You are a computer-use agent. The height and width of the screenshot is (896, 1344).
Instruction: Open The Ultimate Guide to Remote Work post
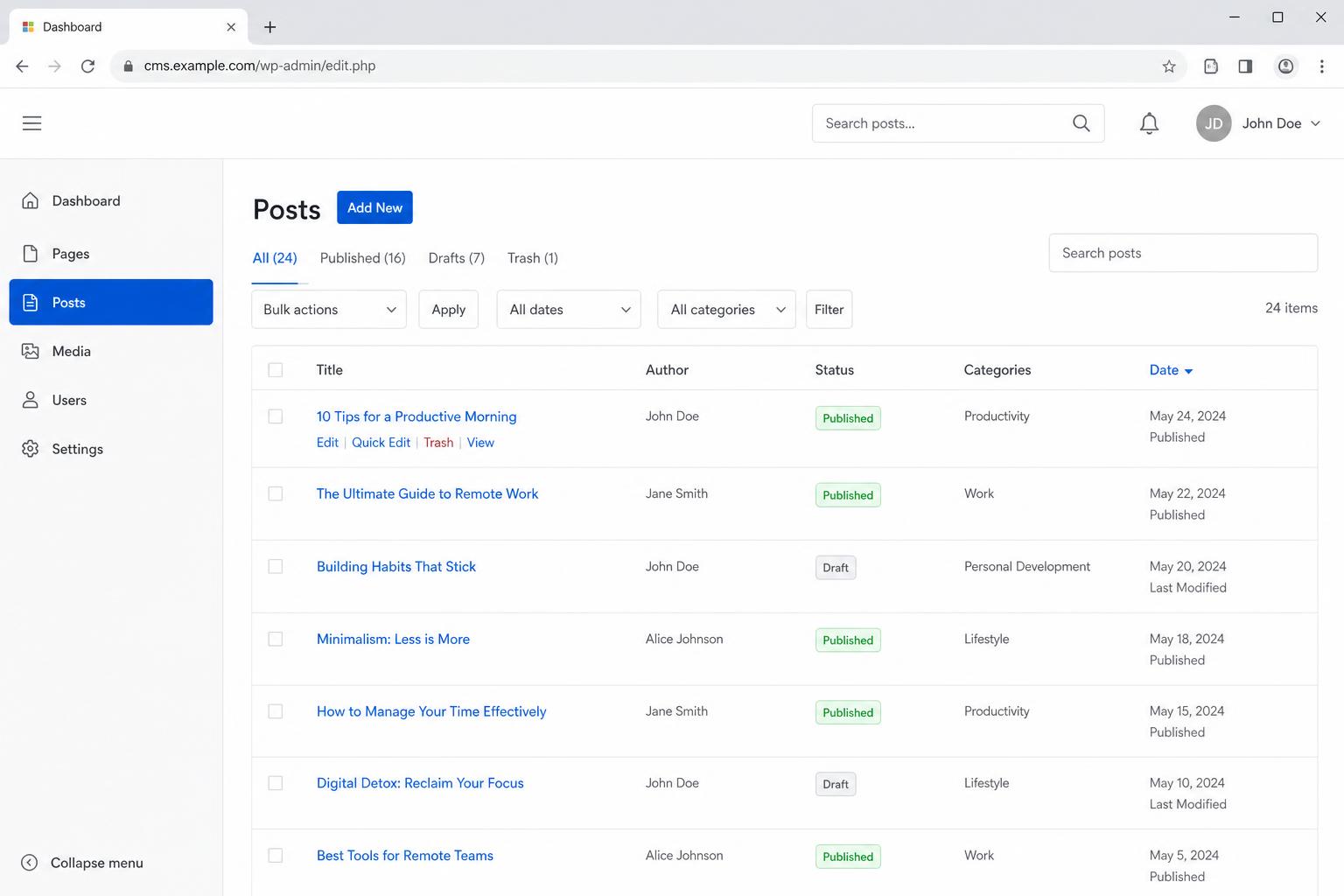(427, 493)
